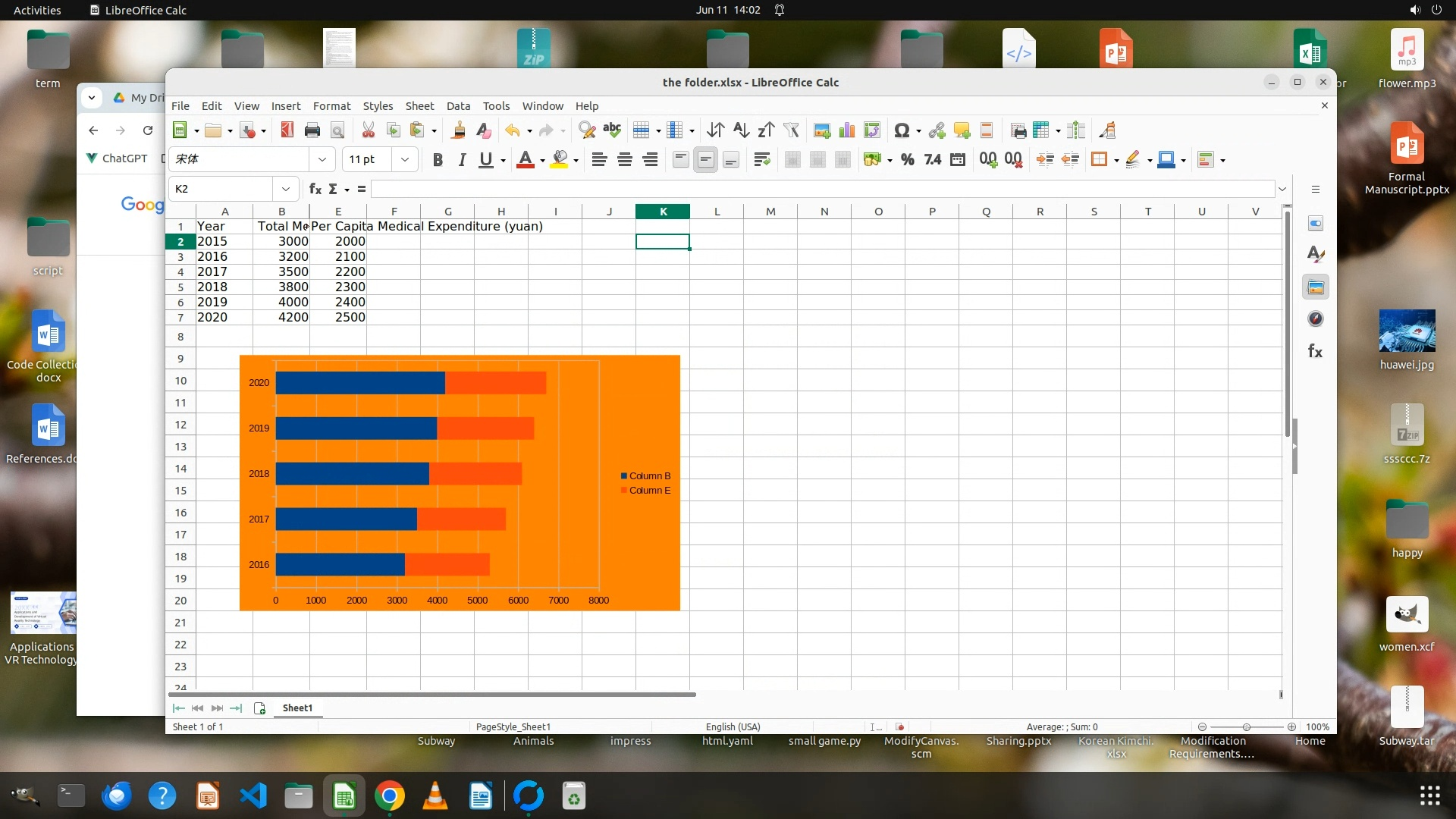Toggle Italic formatting
The height and width of the screenshot is (819, 1456).
pos(462,159)
